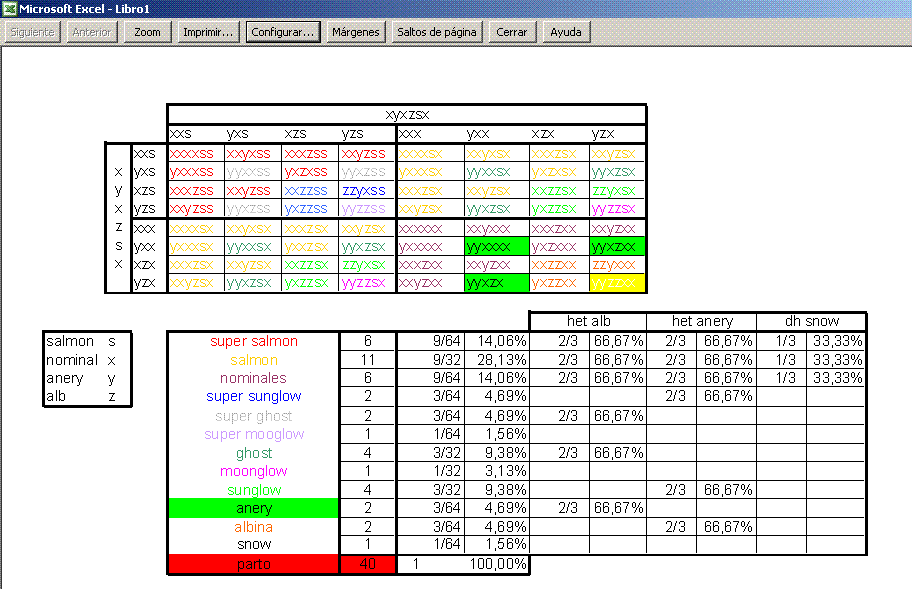Click the "super salmon" label in the table
912x589 pixels.
pyautogui.click(x=253, y=341)
